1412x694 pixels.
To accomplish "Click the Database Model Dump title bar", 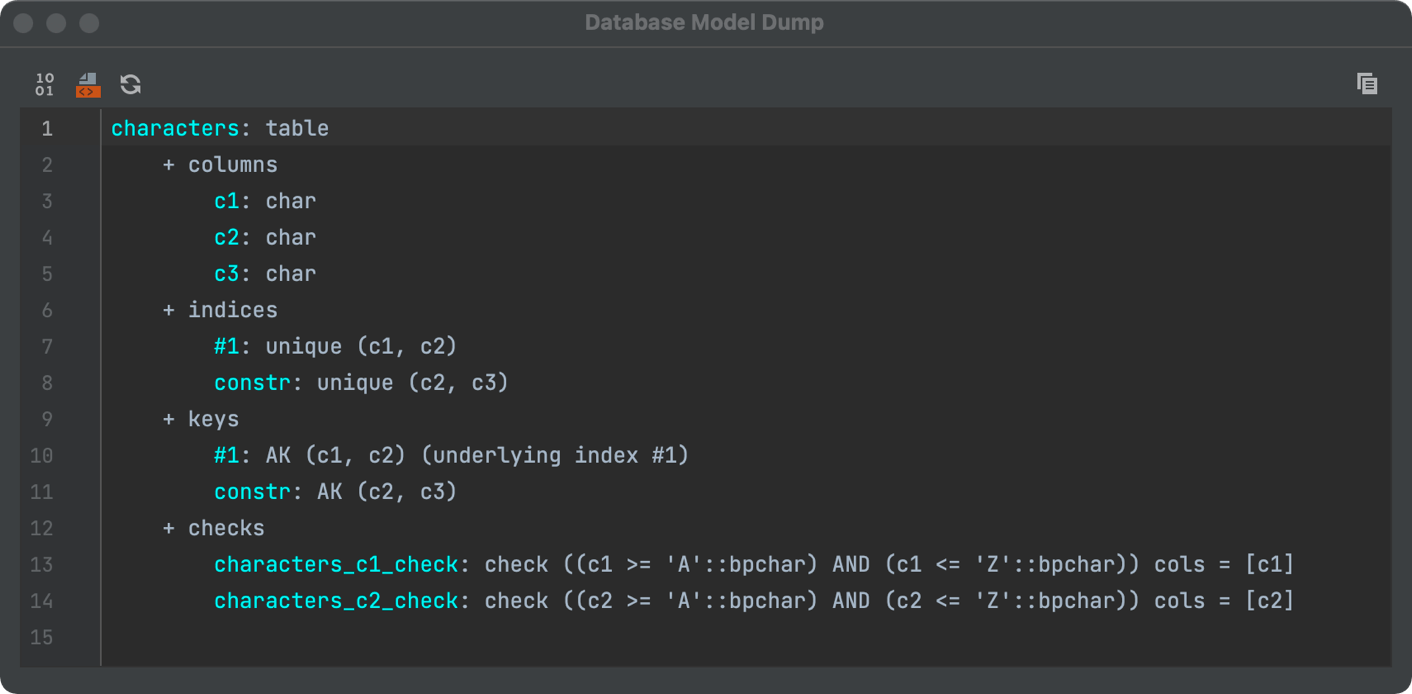I will [703, 22].
